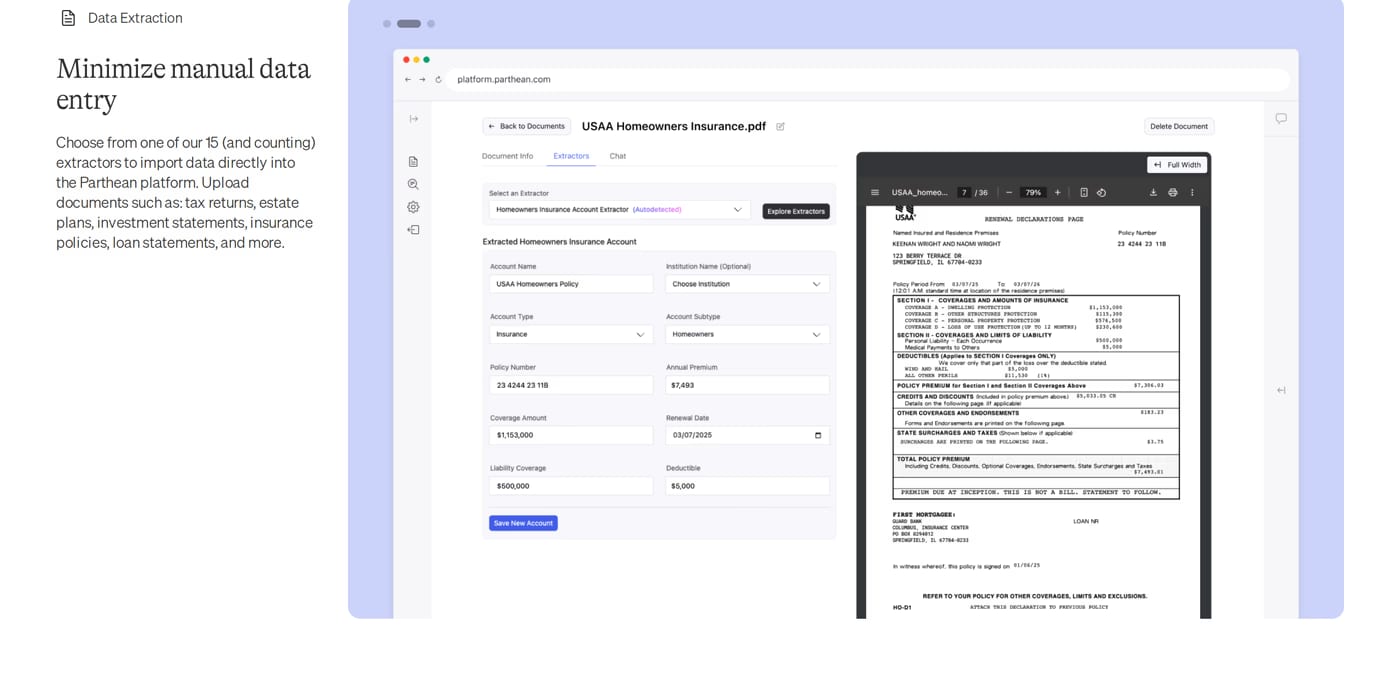Open the documents icon in sidebar

click(x=413, y=161)
